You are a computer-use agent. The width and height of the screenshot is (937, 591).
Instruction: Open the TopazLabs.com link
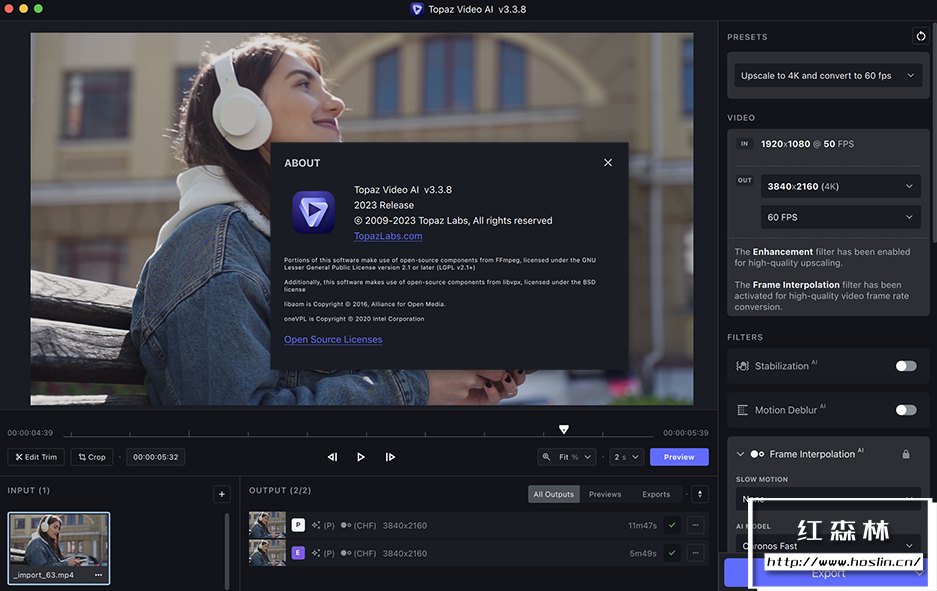pos(388,236)
